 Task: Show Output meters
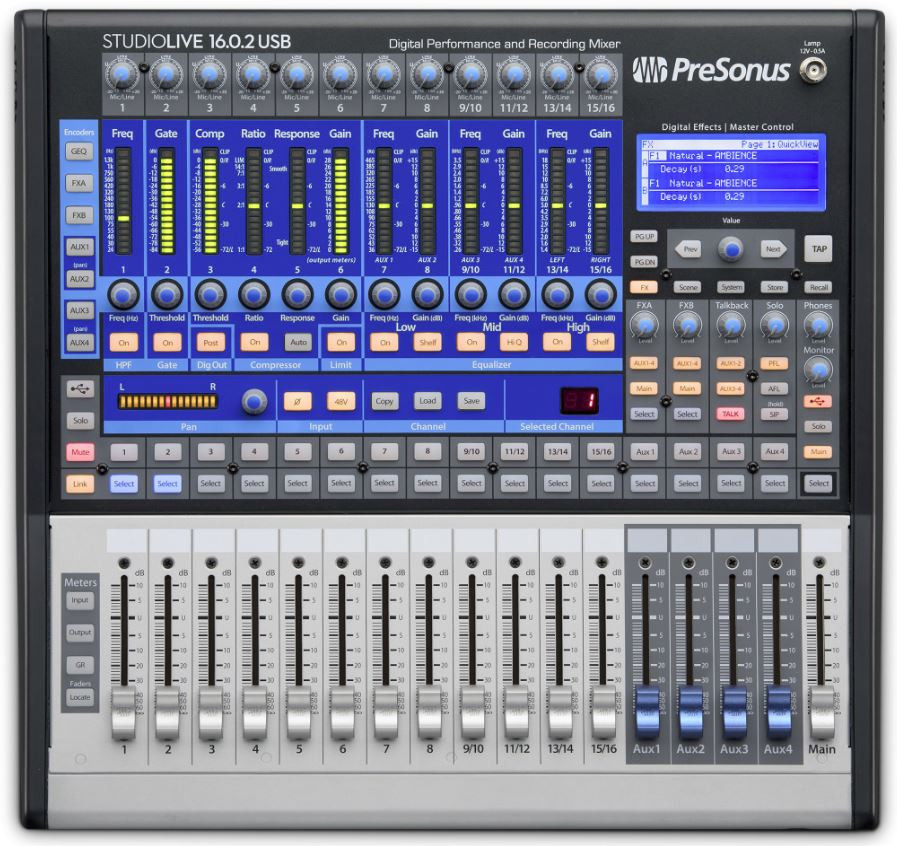pyautogui.click(x=80, y=632)
